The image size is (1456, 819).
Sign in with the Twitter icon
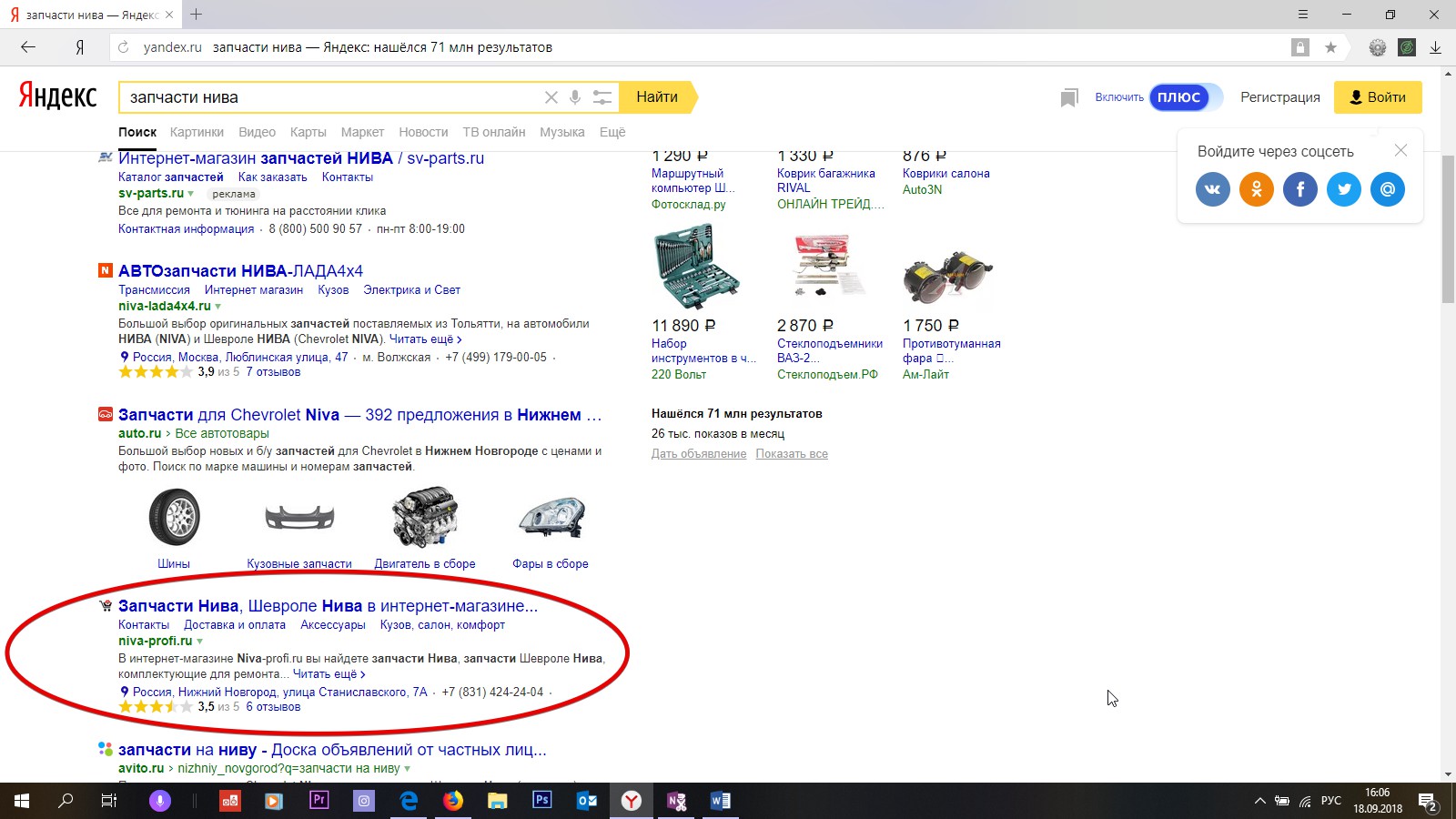pos(1344,189)
